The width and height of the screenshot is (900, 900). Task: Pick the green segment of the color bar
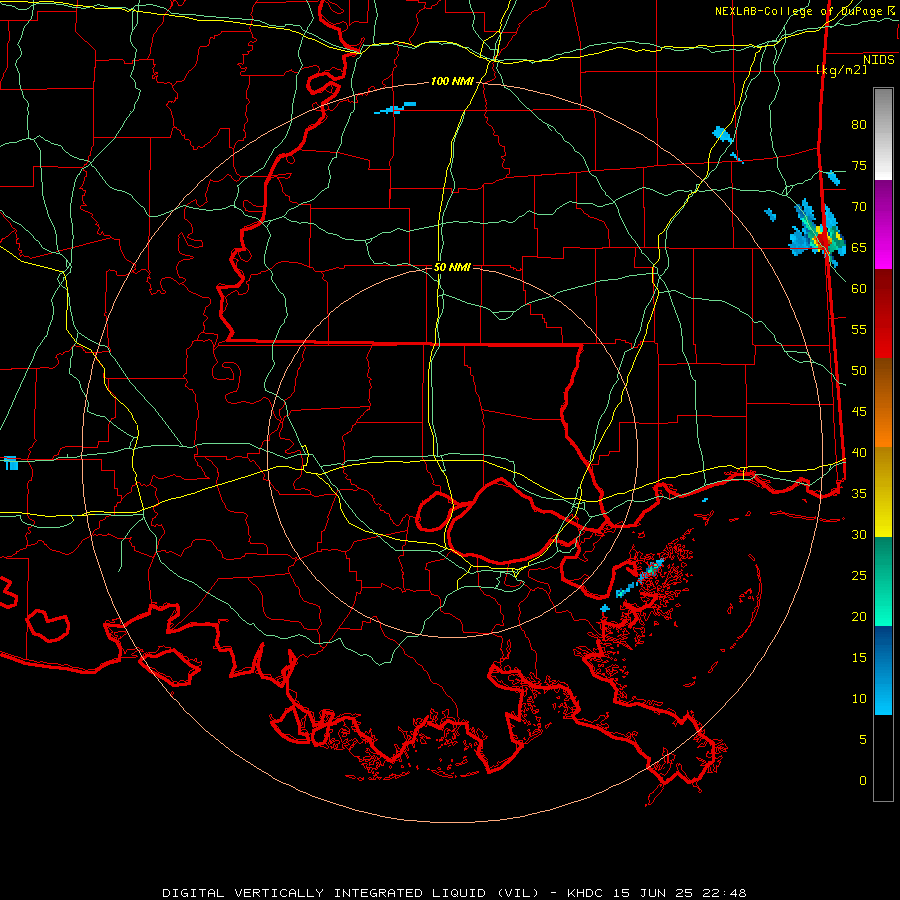click(883, 581)
